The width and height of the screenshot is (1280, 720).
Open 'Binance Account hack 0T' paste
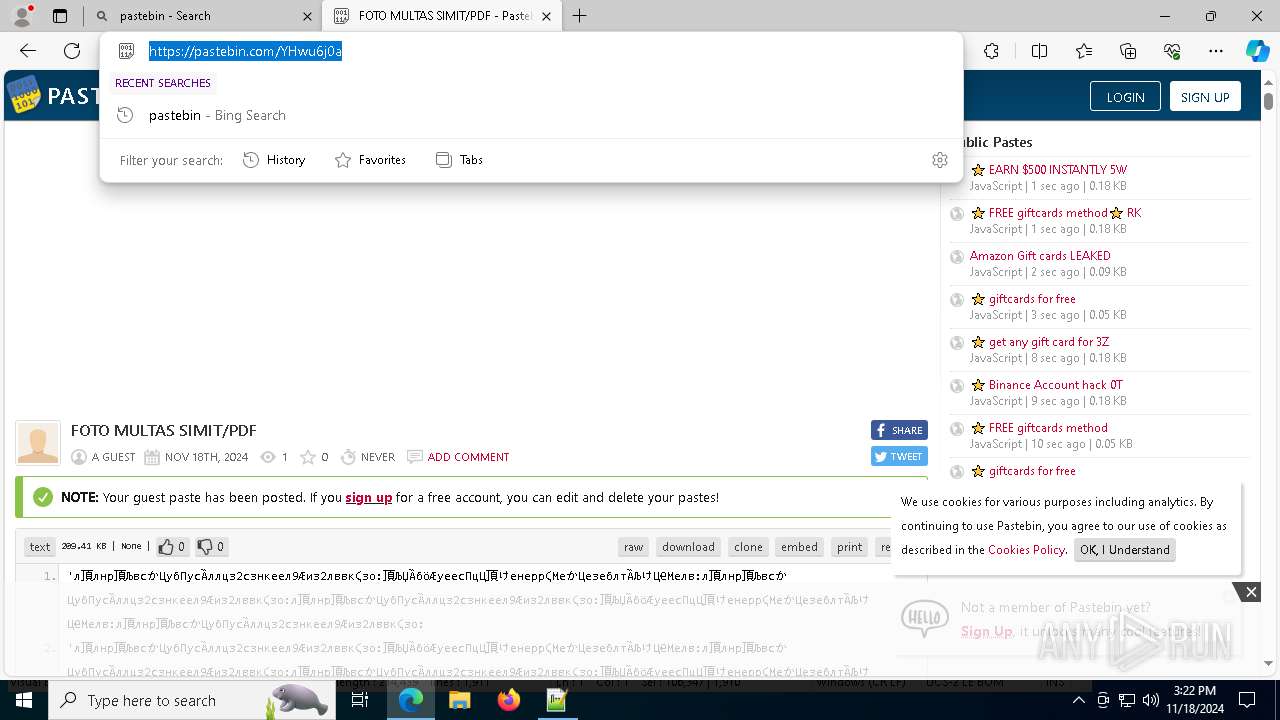pyautogui.click(x=1055, y=385)
